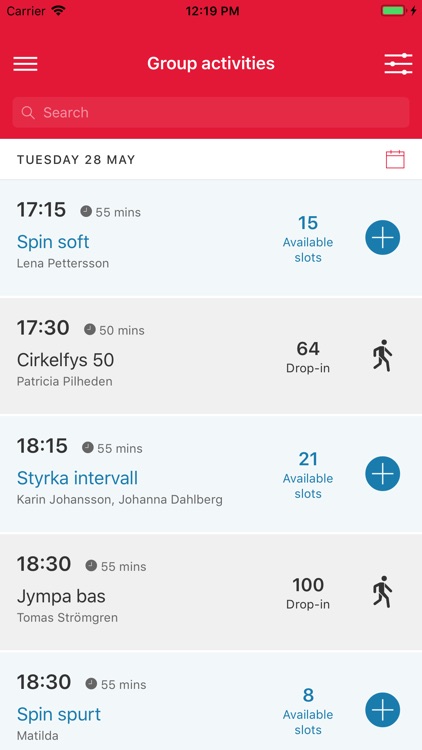
Task: Open the filter settings sliders icon
Action: click(x=398, y=64)
